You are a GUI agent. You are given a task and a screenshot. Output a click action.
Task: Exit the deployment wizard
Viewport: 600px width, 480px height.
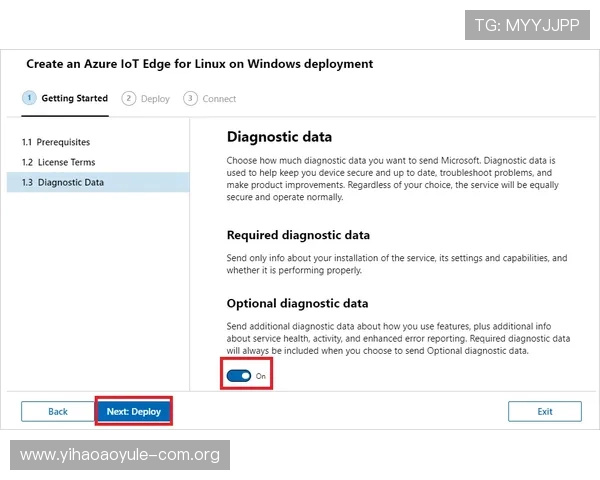[545, 411]
